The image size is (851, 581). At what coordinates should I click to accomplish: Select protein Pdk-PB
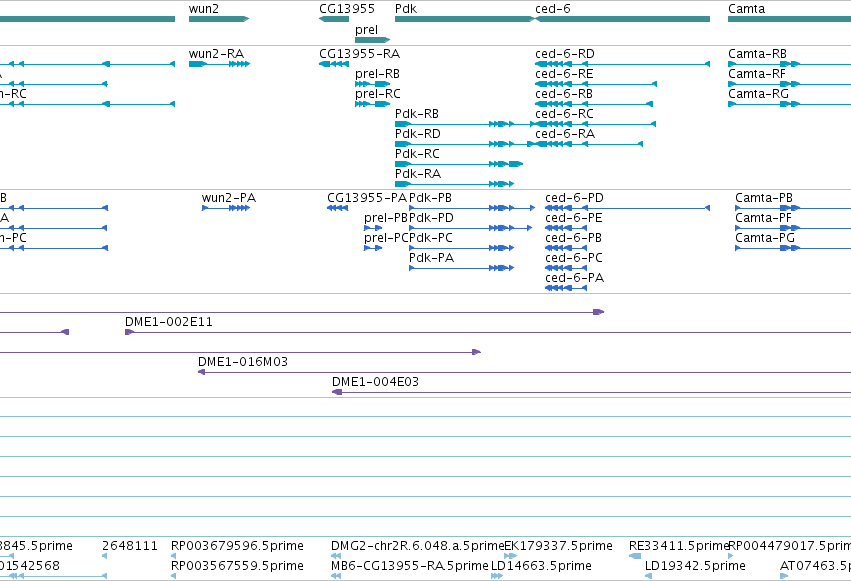pyautogui.click(x=472, y=208)
